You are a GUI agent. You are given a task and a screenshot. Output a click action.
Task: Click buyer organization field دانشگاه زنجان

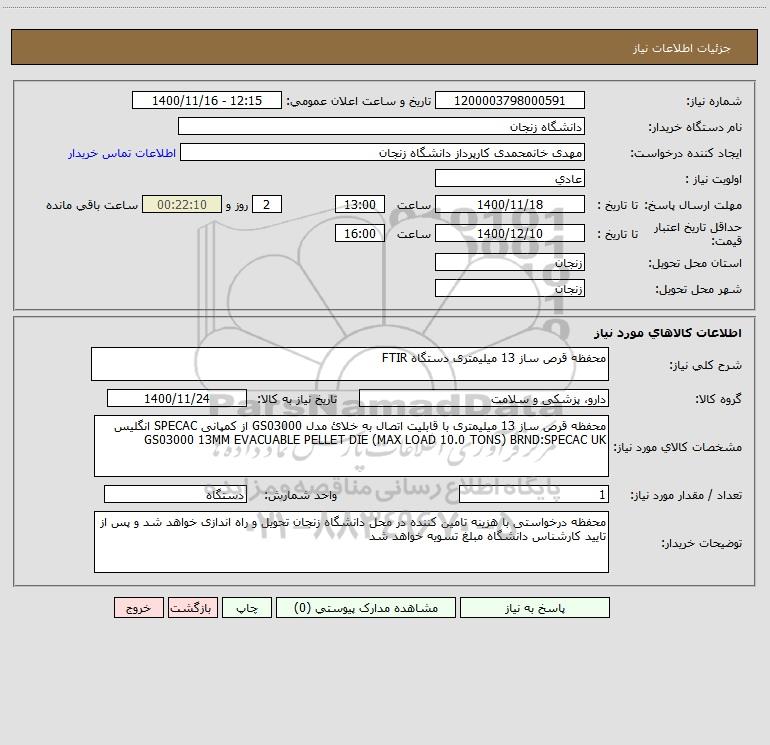tap(381, 126)
